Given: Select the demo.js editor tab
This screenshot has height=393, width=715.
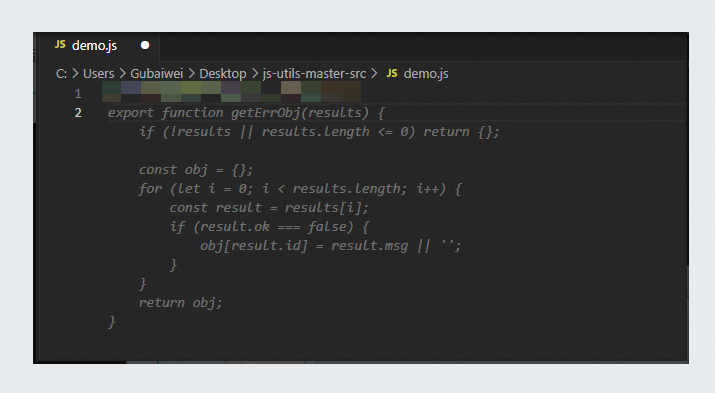Looking at the screenshot, I should click(98, 46).
